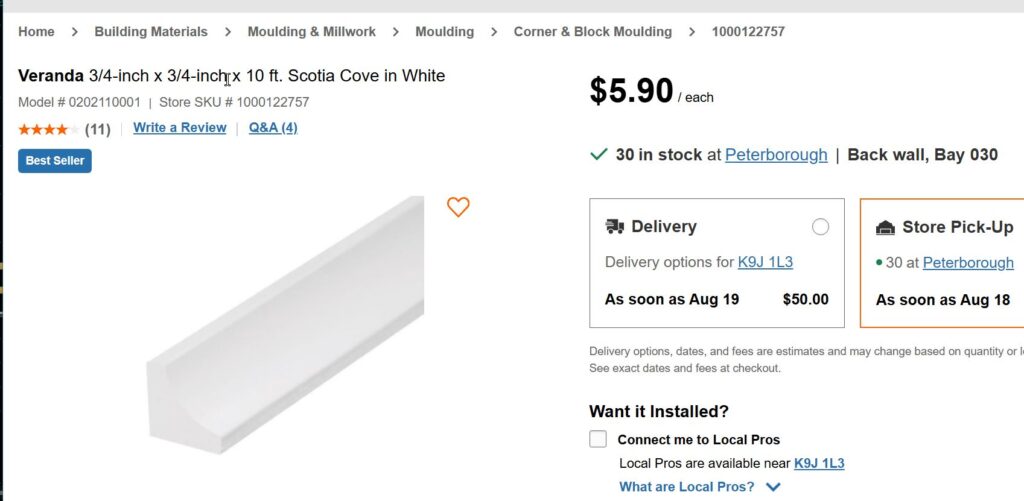The width and height of the screenshot is (1024, 501).
Task: Open Building Materials breadcrumb
Action: 151,32
